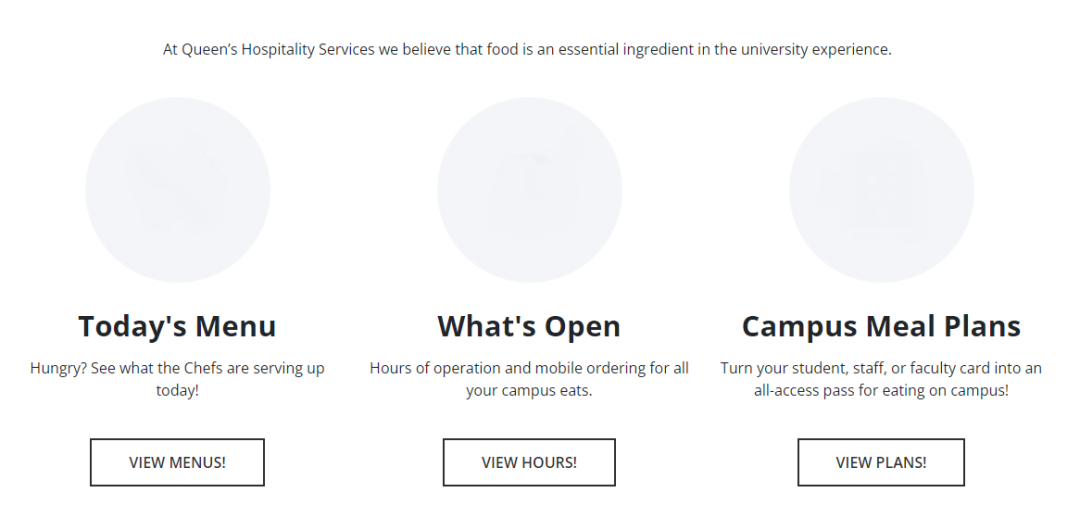Click the word 'Chefs' in menu description
This screenshot has height=518, width=1080.
[x=203, y=368]
